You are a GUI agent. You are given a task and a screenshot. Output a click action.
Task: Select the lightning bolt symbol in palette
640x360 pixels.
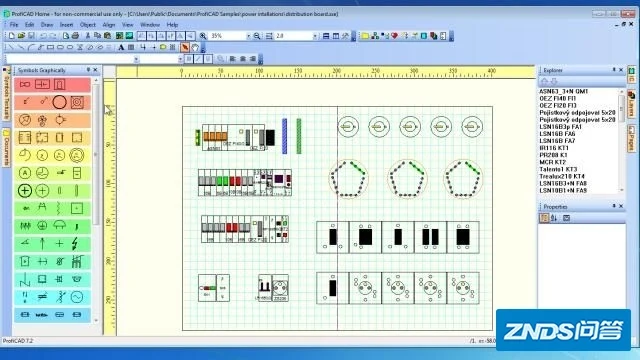pyautogui.click(x=76, y=244)
